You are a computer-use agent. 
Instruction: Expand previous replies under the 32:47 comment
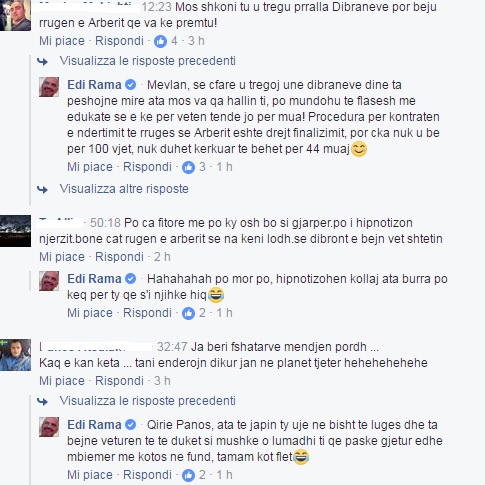point(147,401)
